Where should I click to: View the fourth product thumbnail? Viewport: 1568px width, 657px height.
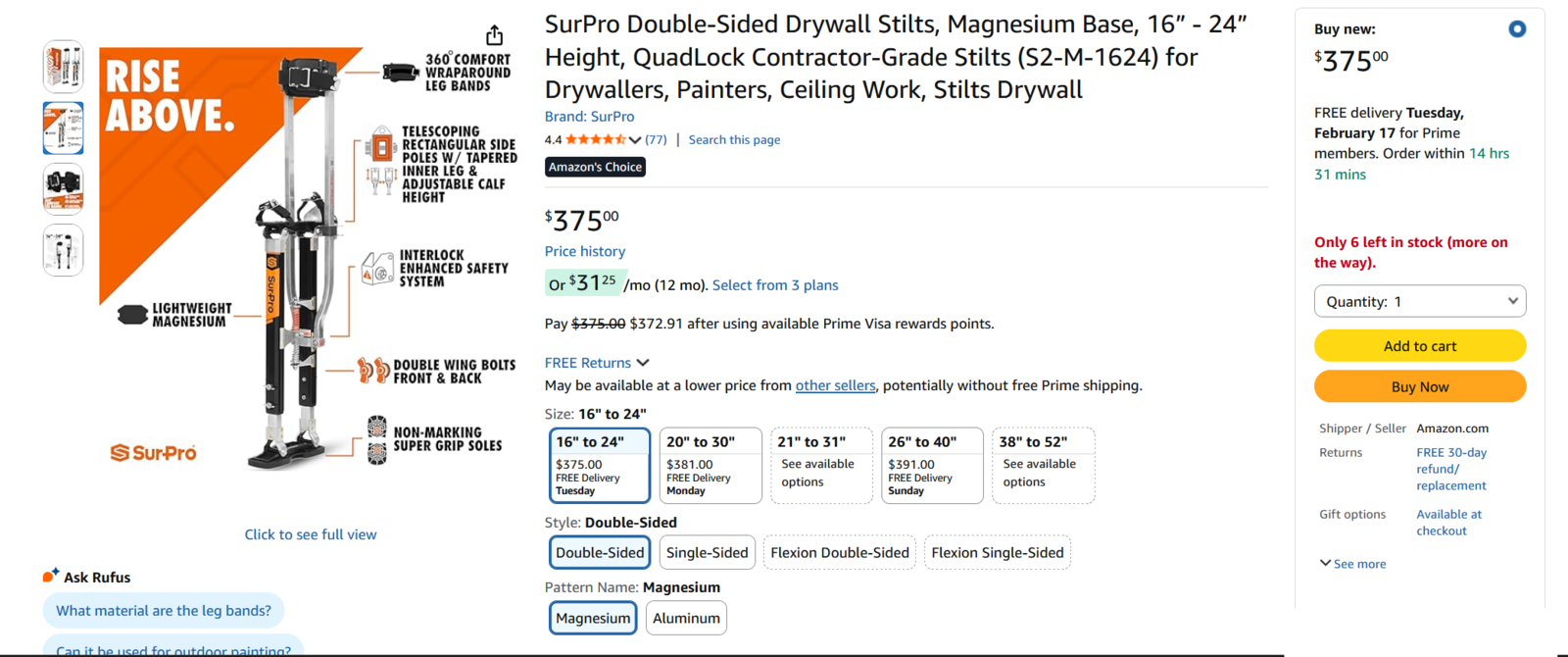point(63,250)
